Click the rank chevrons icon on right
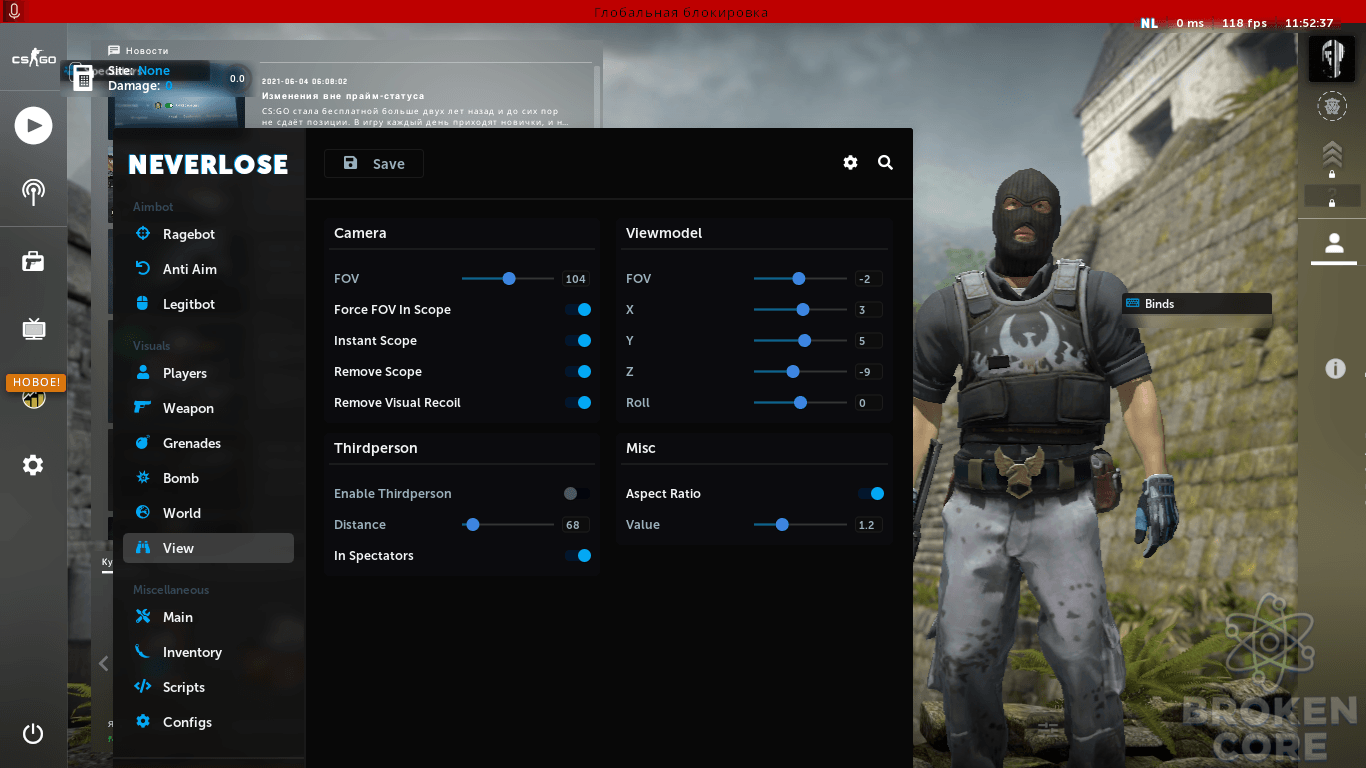This screenshot has width=1366, height=768. pyautogui.click(x=1332, y=152)
